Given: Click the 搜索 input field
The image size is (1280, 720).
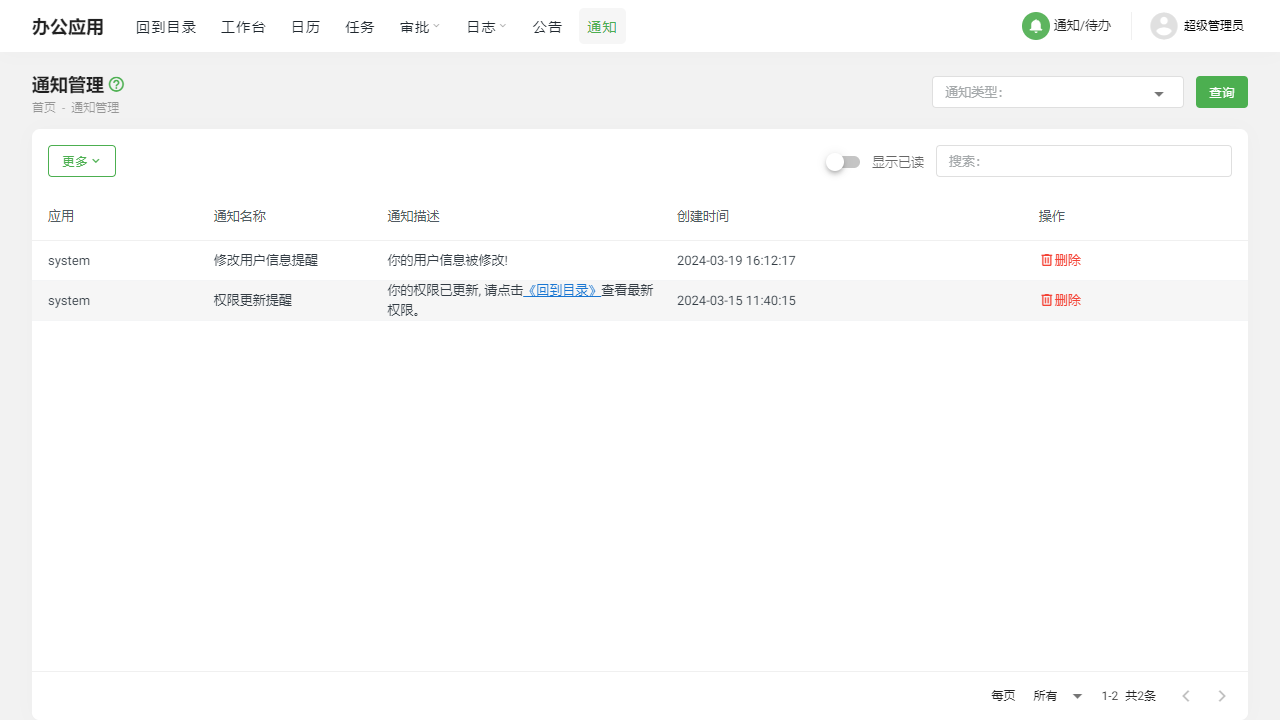Looking at the screenshot, I should pos(1083,161).
